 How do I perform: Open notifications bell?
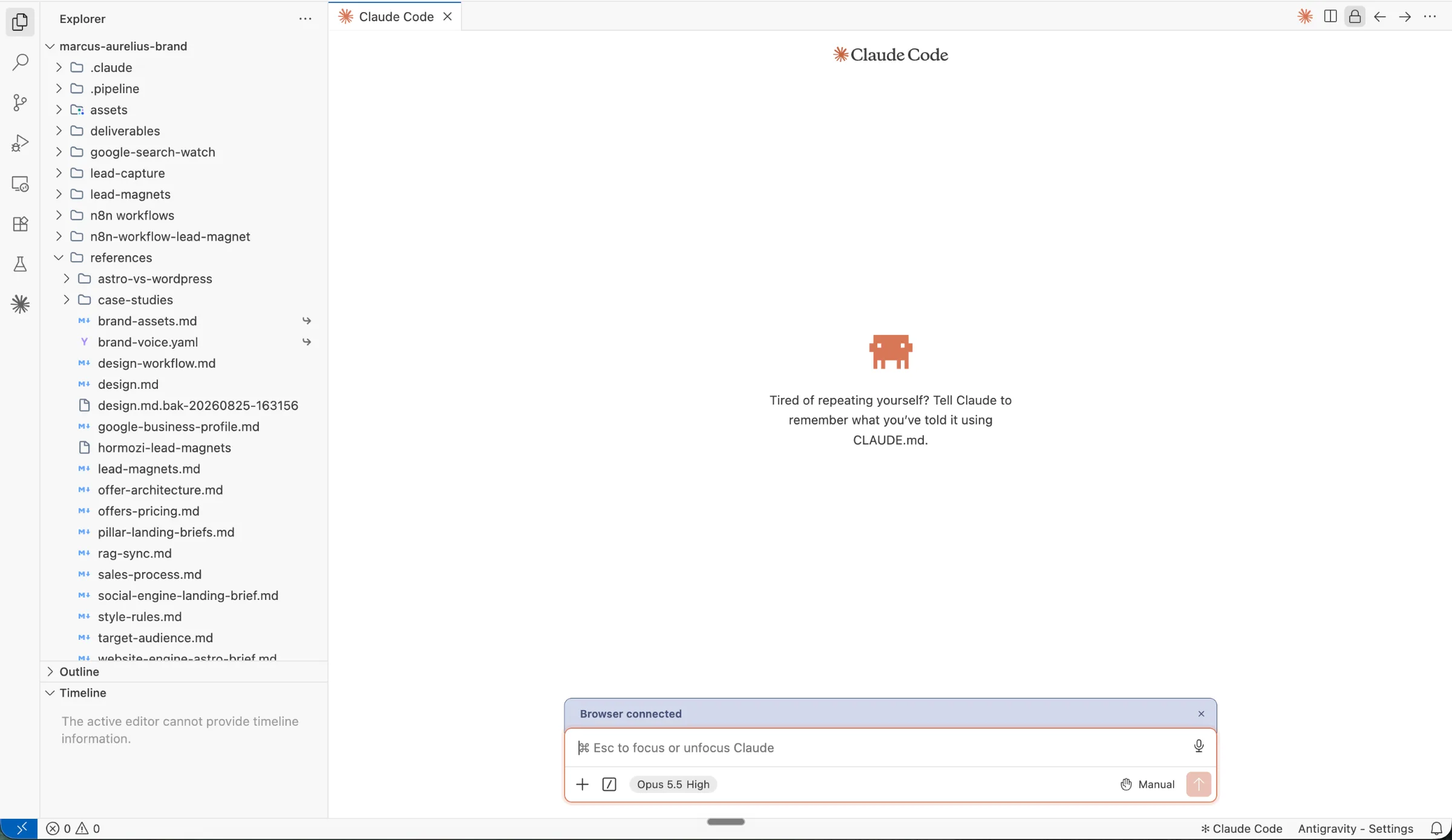click(1436, 829)
